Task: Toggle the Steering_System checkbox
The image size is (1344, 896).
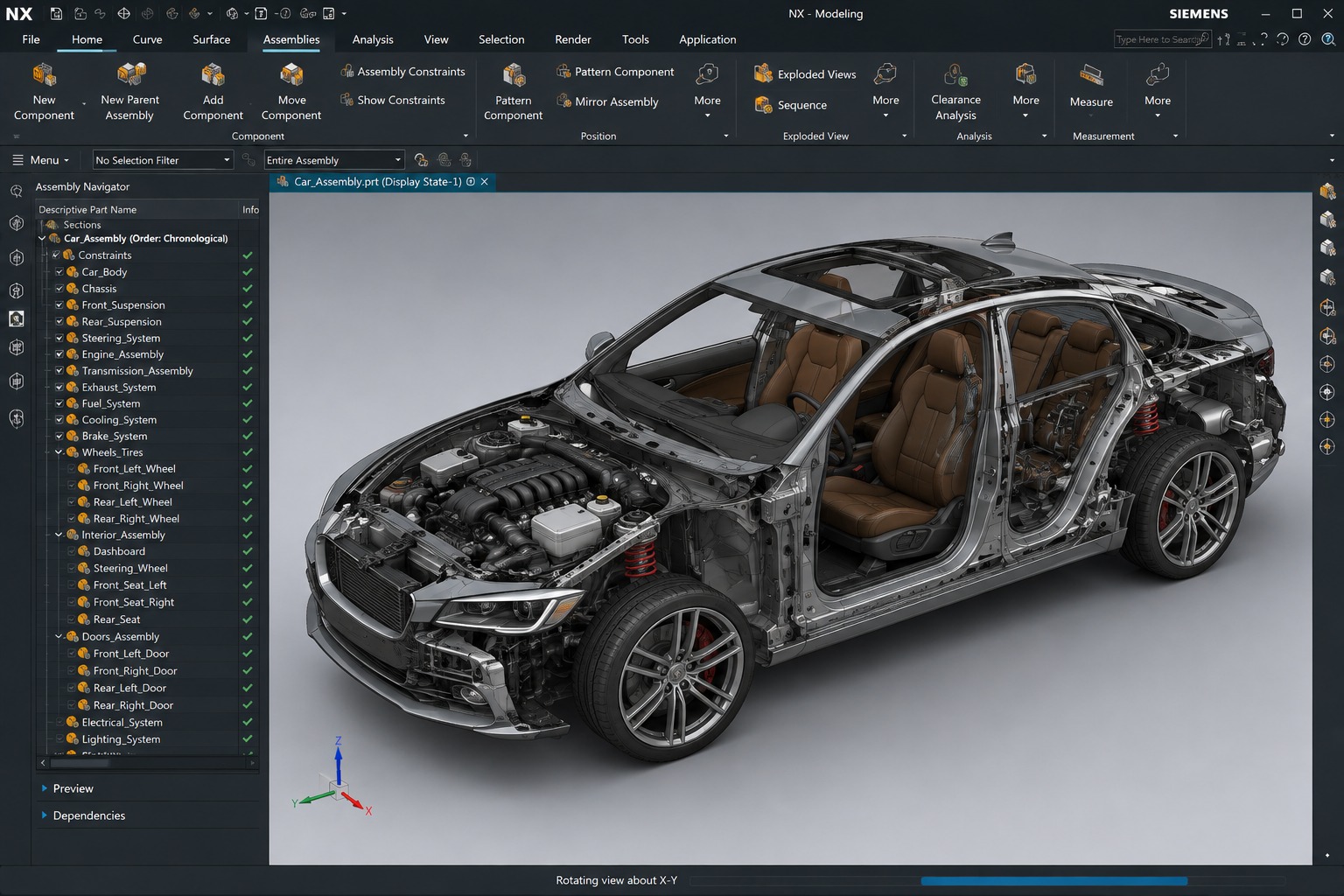Action: click(59, 339)
